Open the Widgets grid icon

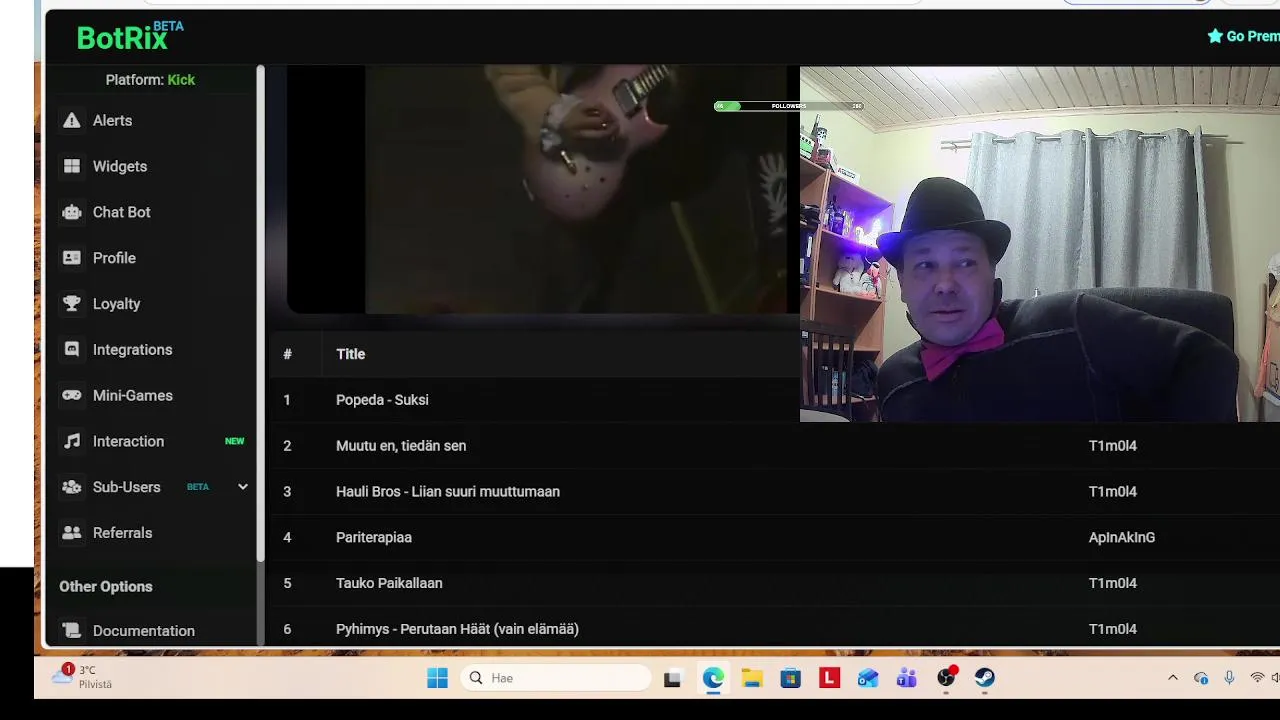tap(71, 166)
